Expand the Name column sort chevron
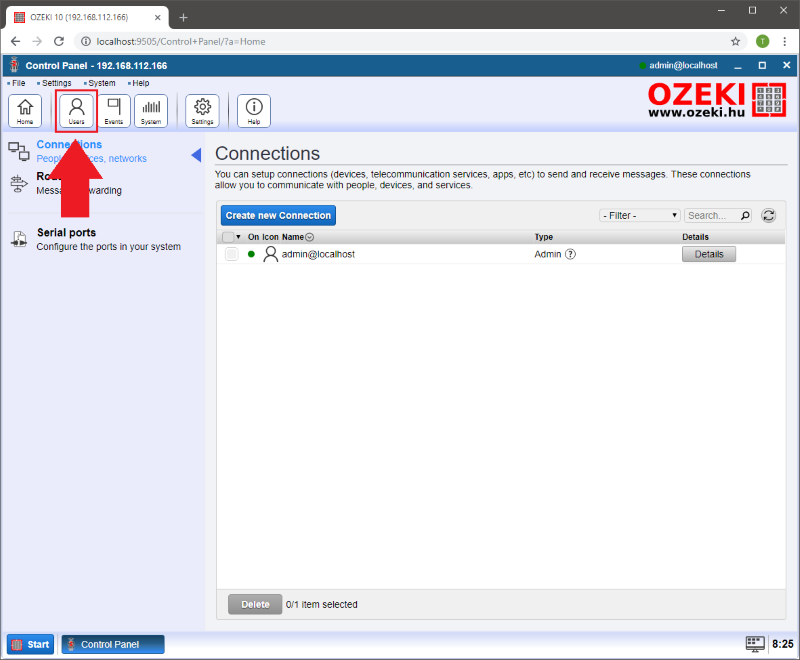Viewport: 800px width, 660px height. [309, 237]
